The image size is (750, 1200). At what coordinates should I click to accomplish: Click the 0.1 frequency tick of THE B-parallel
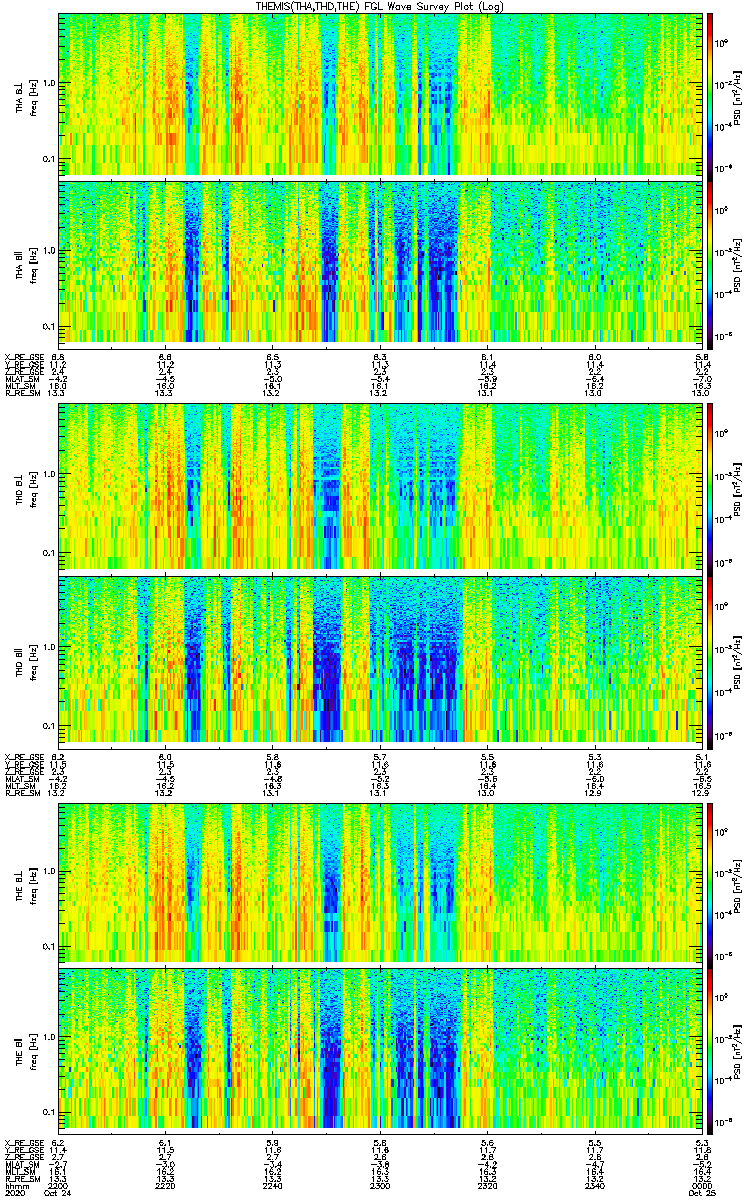tap(48, 1111)
